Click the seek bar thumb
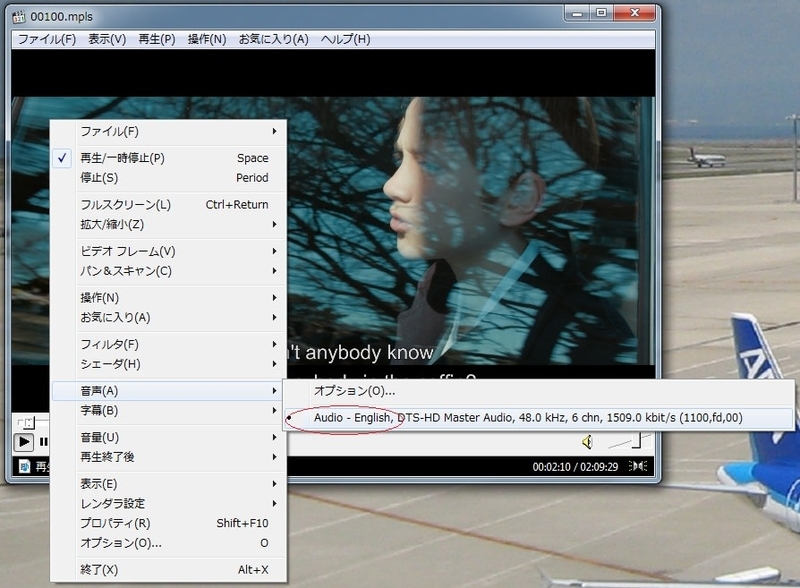The height and width of the screenshot is (588, 800). [x=28, y=423]
